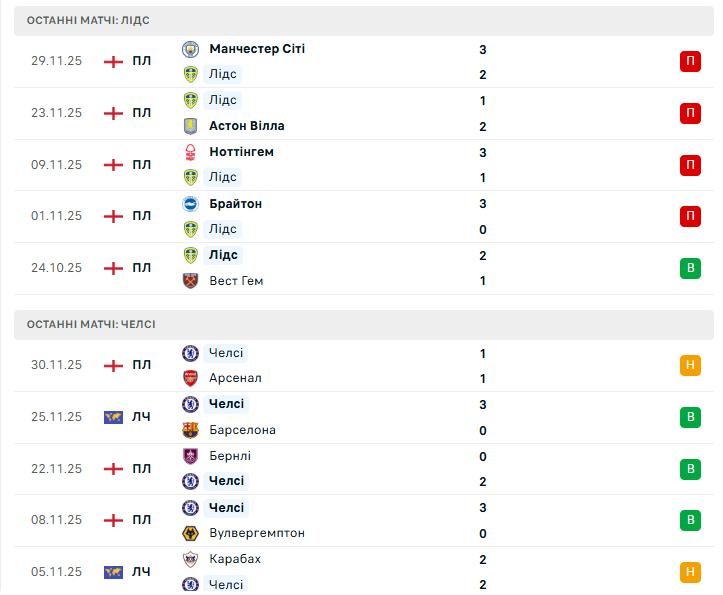Click the orange draw badge for 30.11.25
This screenshot has width=723, height=595.
point(690,365)
